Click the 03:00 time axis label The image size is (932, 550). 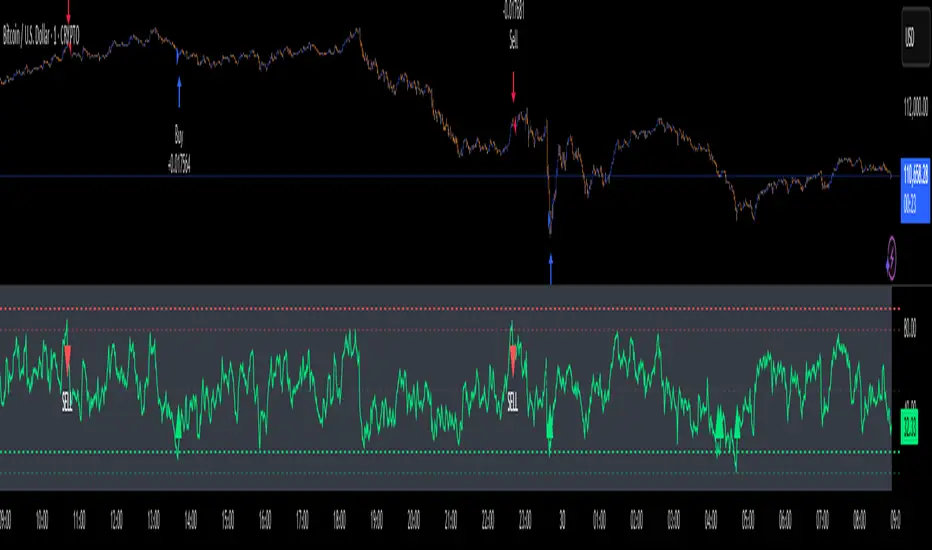coord(673,520)
